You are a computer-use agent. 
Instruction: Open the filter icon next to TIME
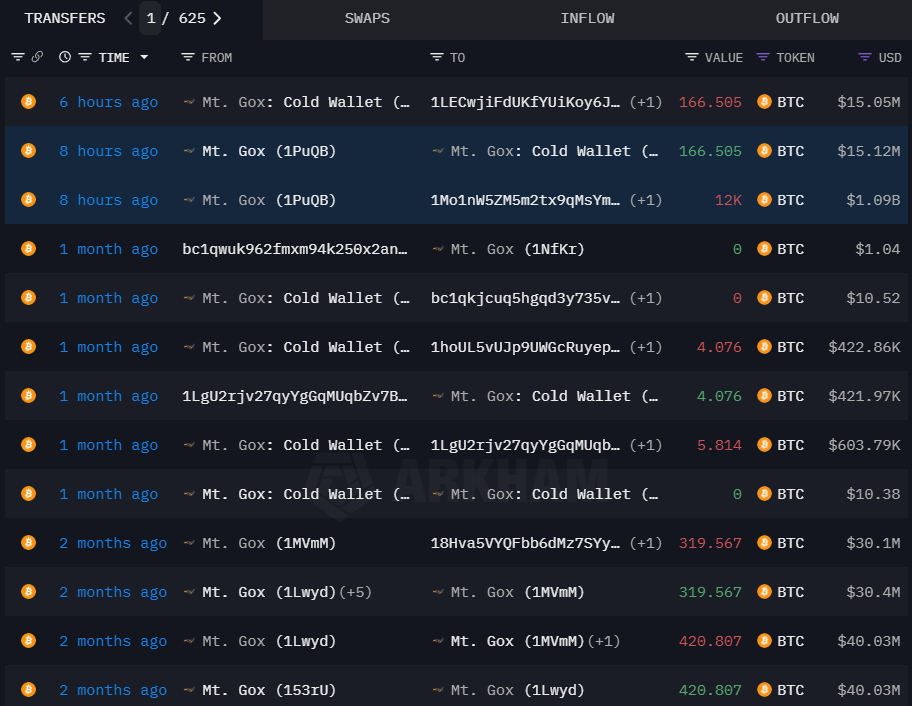85,57
